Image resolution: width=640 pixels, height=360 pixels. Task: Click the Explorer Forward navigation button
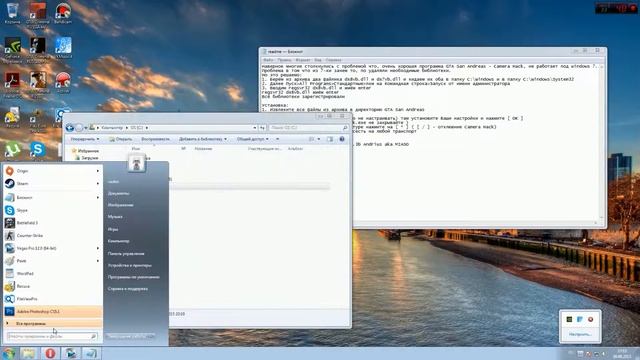pyautogui.click(x=79, y=128)
